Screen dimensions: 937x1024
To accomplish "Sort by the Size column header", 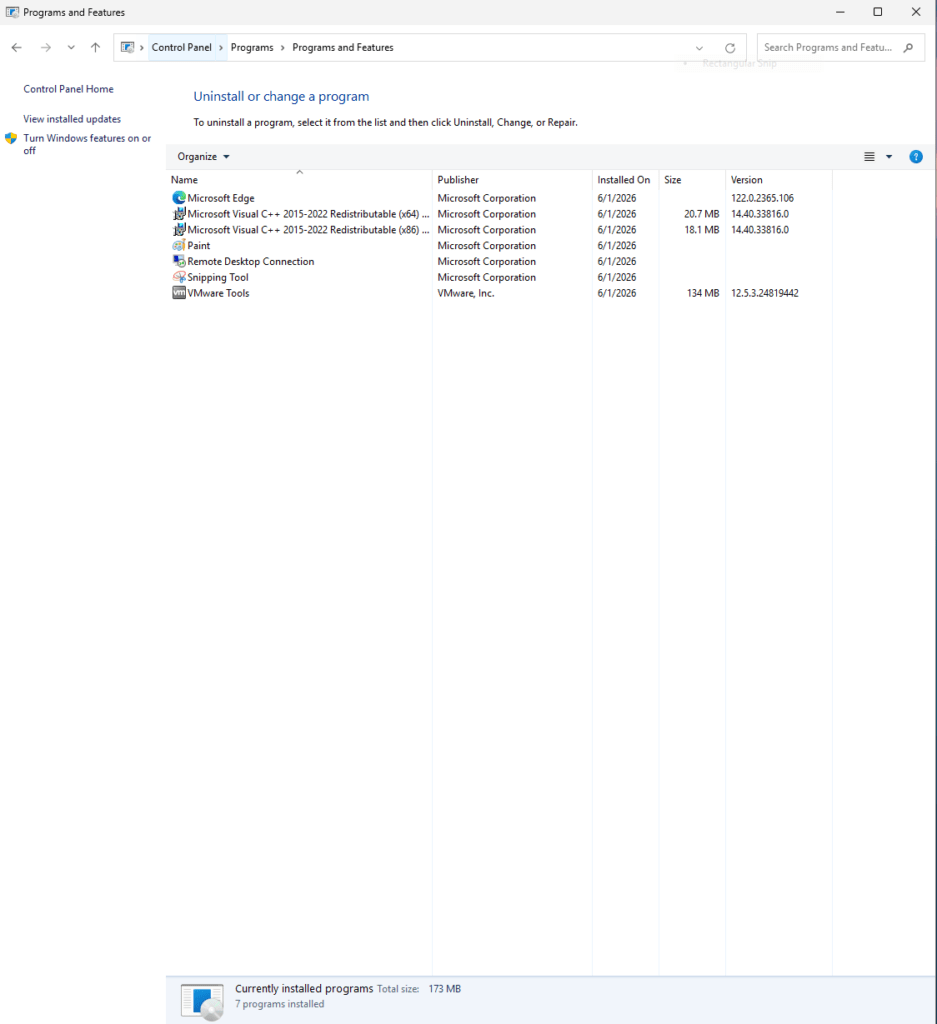I will click(692, 180).
